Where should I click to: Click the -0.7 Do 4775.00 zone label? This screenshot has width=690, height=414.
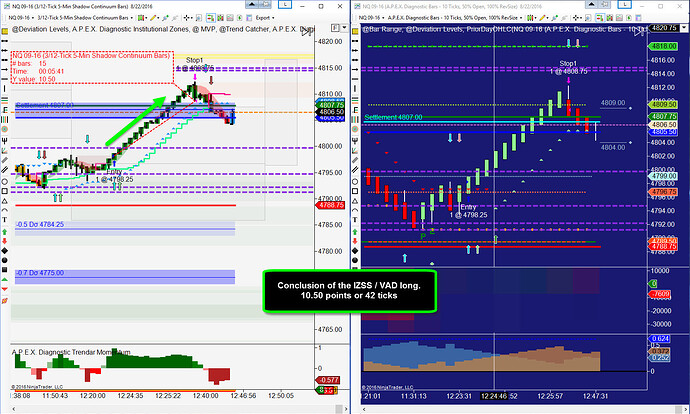(40, 273)
